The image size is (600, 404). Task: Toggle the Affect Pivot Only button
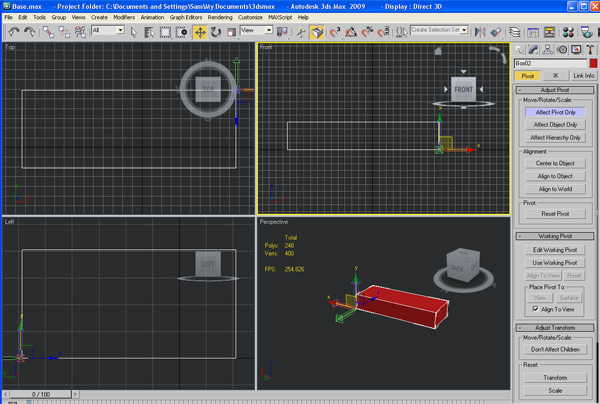point(555,112)
